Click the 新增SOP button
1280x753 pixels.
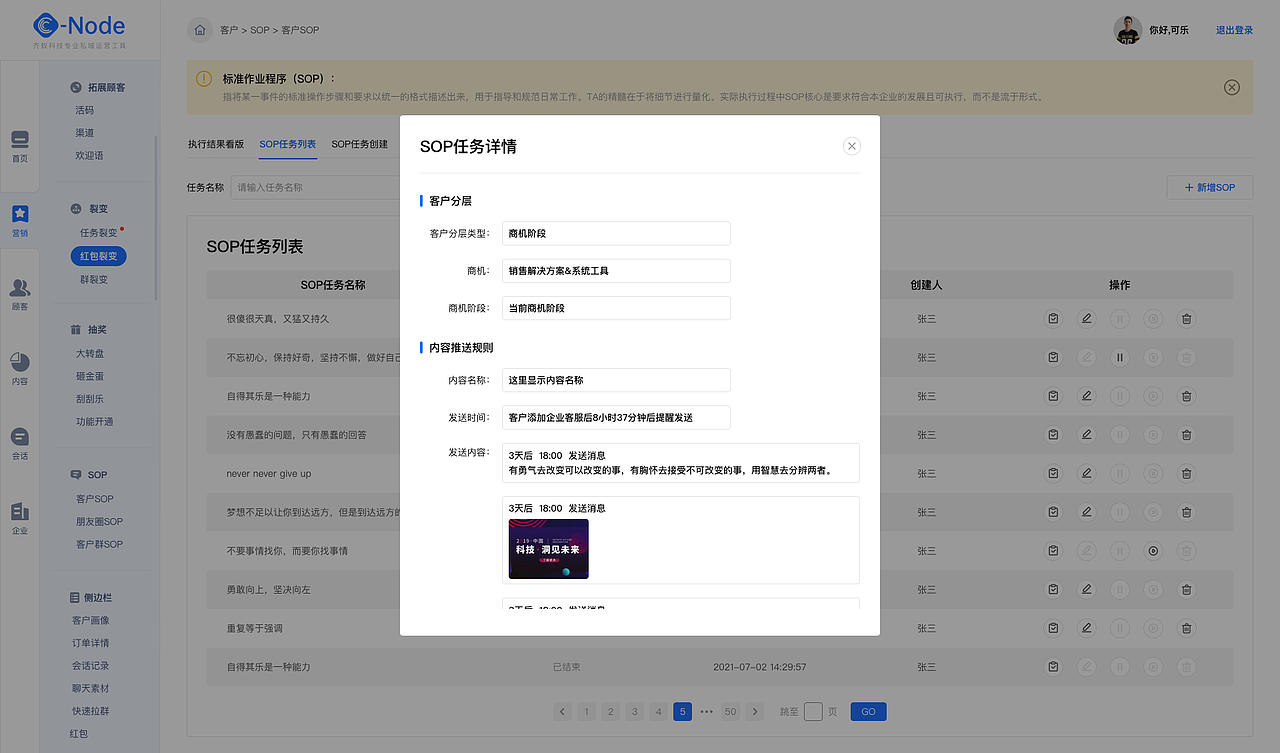[x=1209, y=187]
